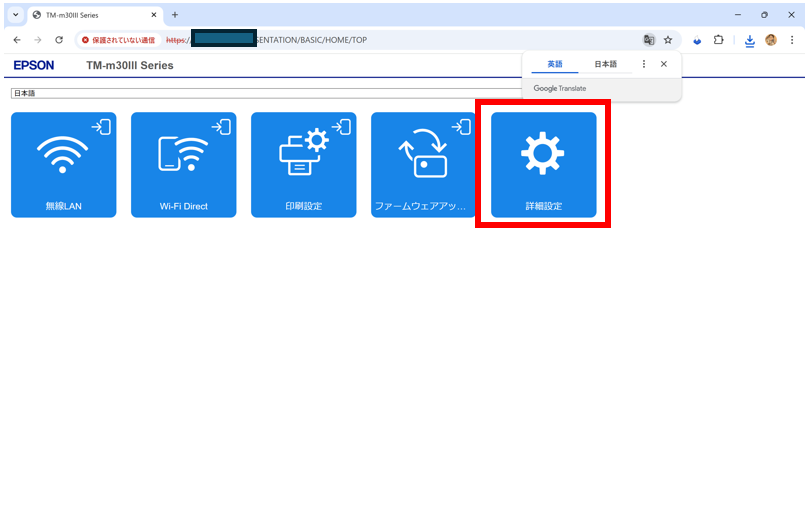807x507 pixels.
Task: Switch to the TM-m30III Series browser tab
Action: [95, 15]
